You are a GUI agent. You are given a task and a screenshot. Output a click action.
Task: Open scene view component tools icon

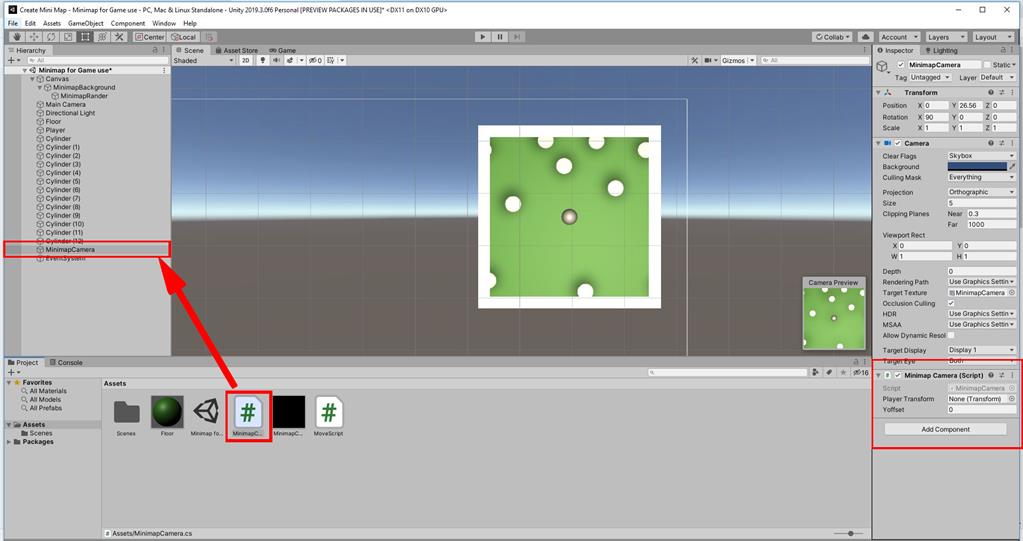[x=694, y=60]
